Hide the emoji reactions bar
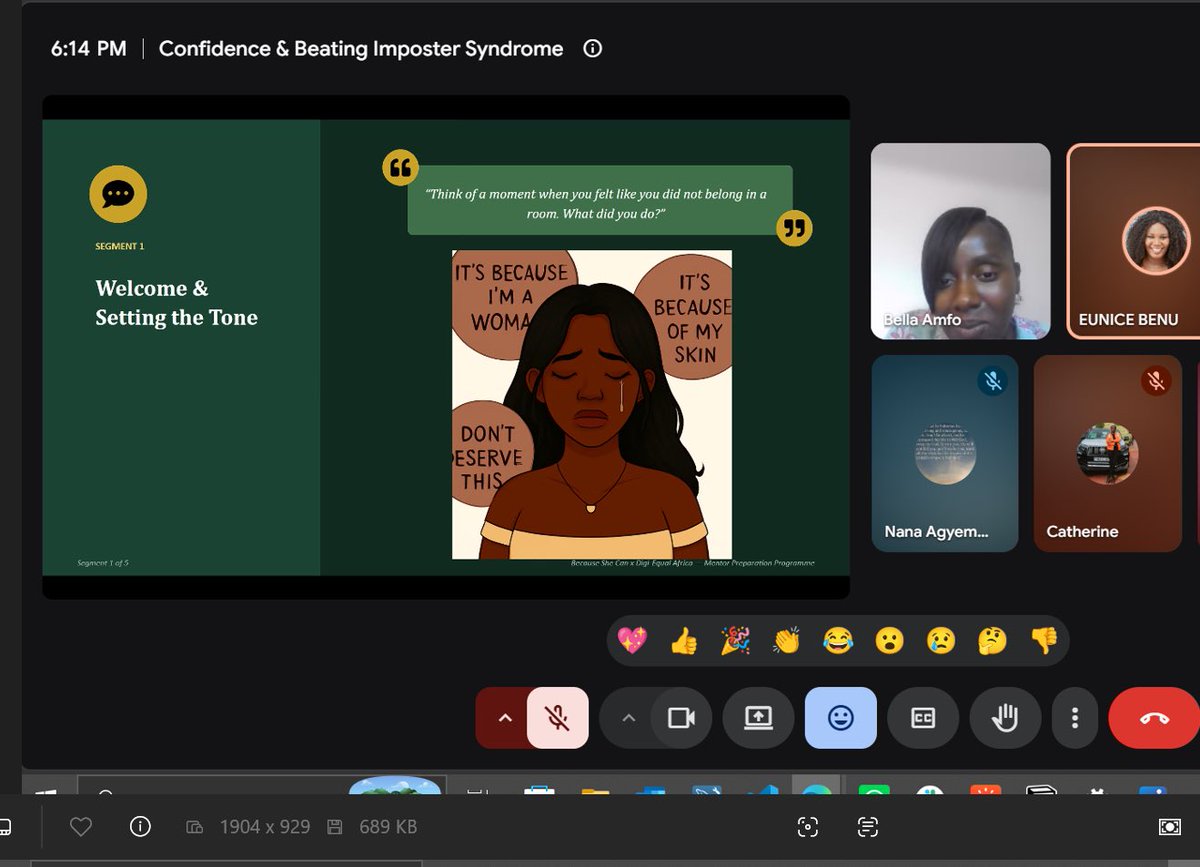 [841, 718]
